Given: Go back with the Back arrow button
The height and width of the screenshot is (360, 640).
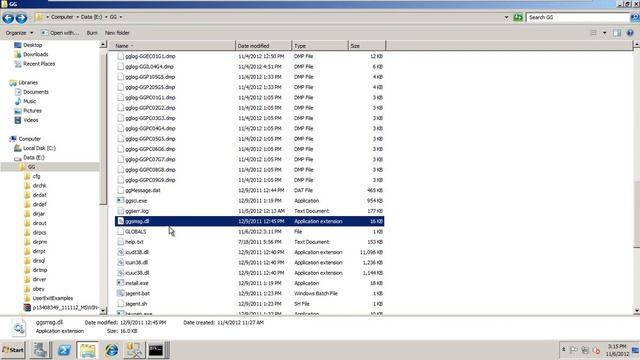Looking at the screenshot, I should (8, 18).
